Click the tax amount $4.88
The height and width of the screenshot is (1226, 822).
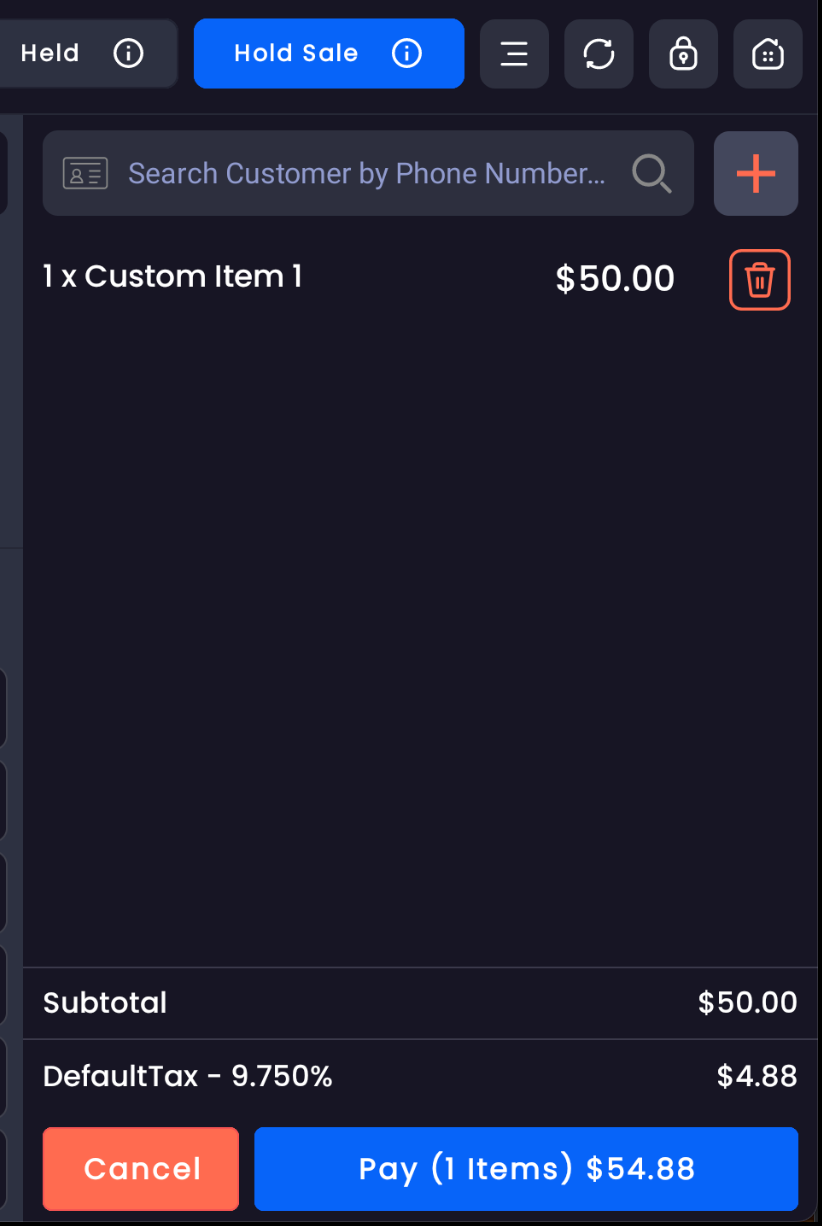757,1076
